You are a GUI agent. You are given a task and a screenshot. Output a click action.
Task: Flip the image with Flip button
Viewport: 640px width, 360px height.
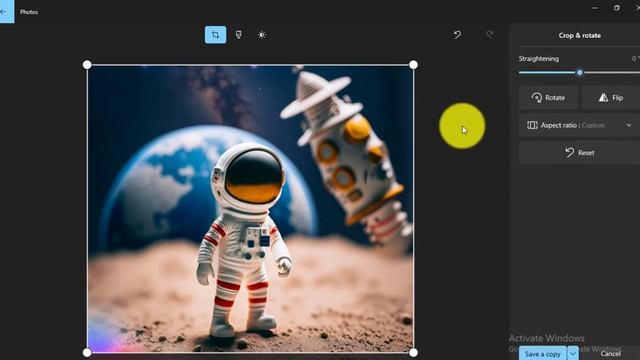611,98
